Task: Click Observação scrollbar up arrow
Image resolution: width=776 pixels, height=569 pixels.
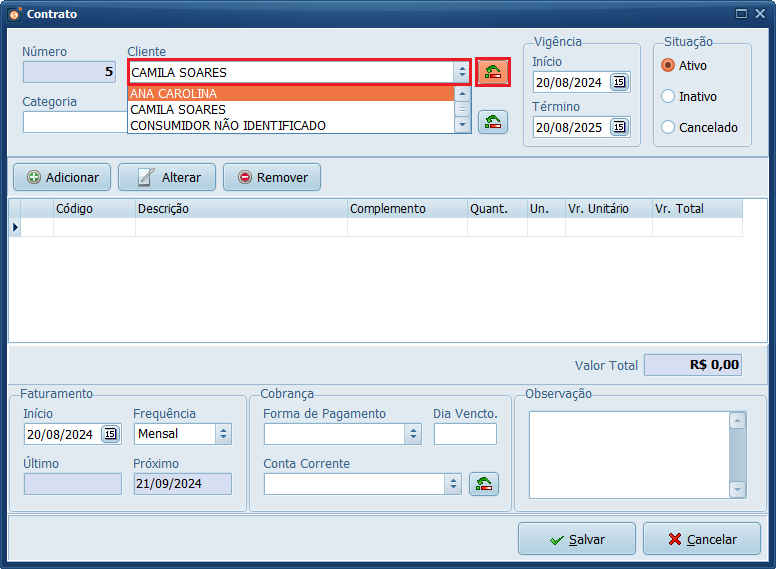Action: pos(737,421)
